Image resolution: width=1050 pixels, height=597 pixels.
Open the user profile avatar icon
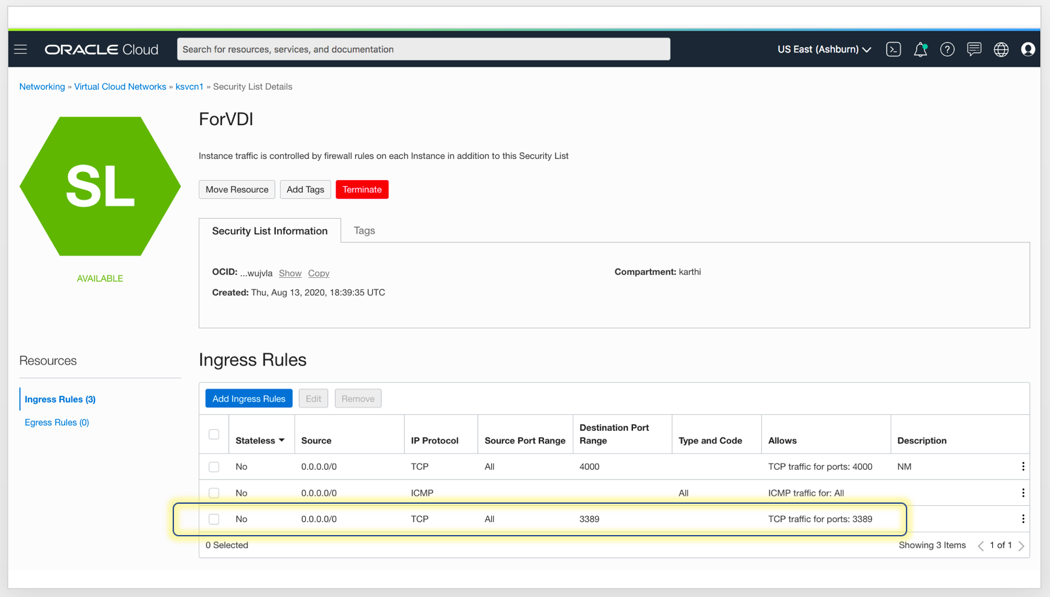point(1028,49)
